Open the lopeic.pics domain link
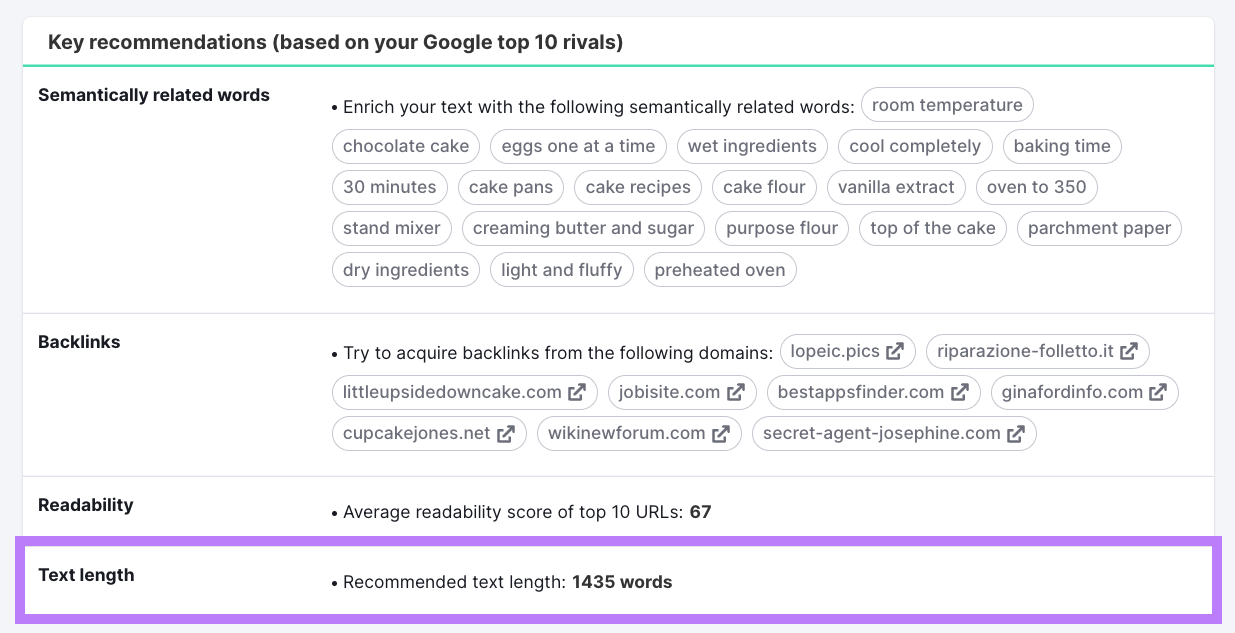 pyautogui.click(x=835, y=351)
